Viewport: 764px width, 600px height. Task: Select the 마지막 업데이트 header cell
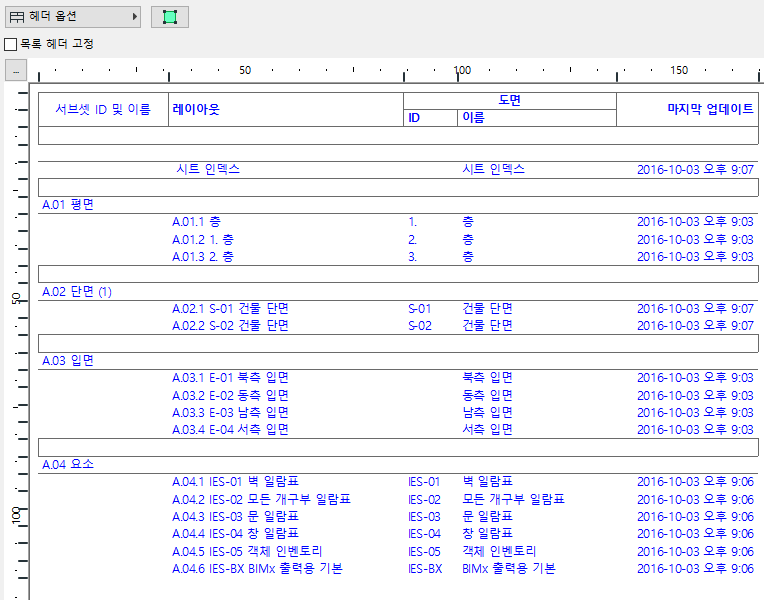[688, 110]
